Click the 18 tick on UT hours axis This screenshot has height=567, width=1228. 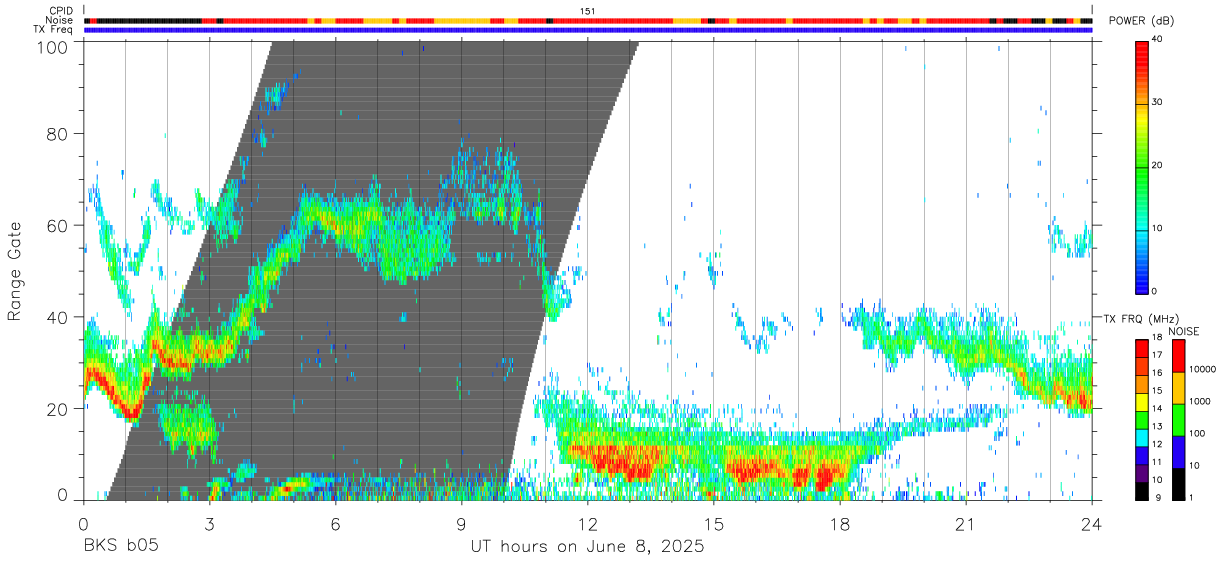840,524
